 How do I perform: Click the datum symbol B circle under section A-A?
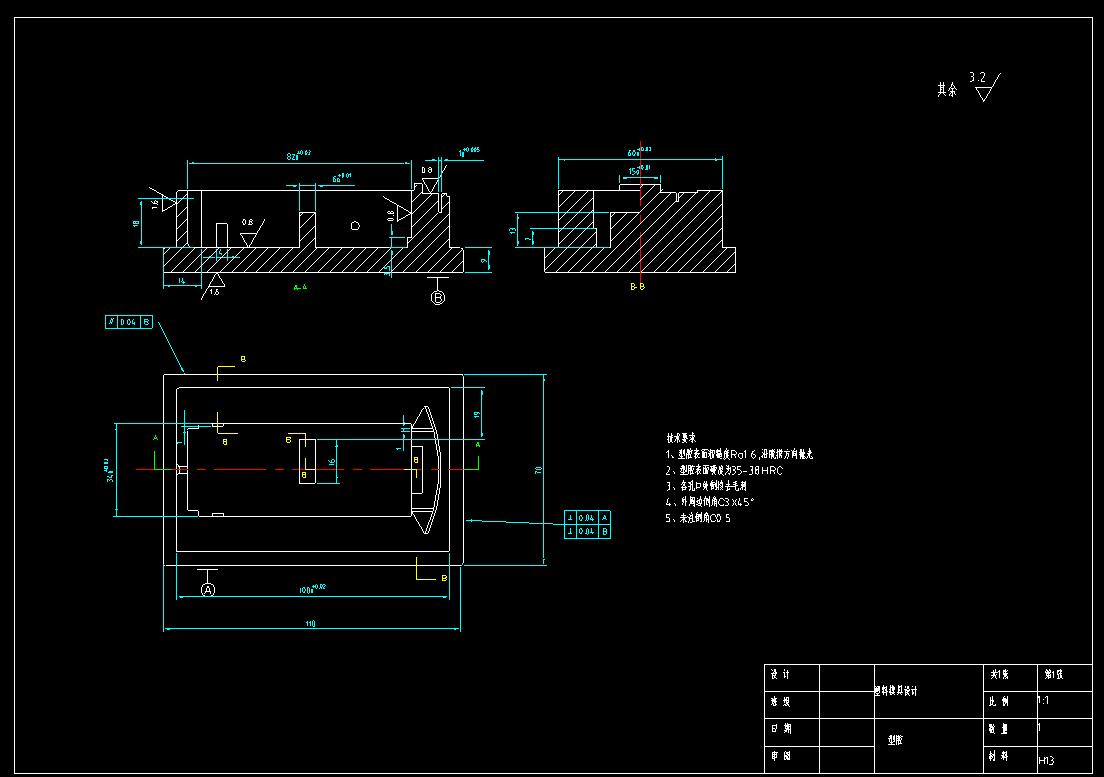436,296
